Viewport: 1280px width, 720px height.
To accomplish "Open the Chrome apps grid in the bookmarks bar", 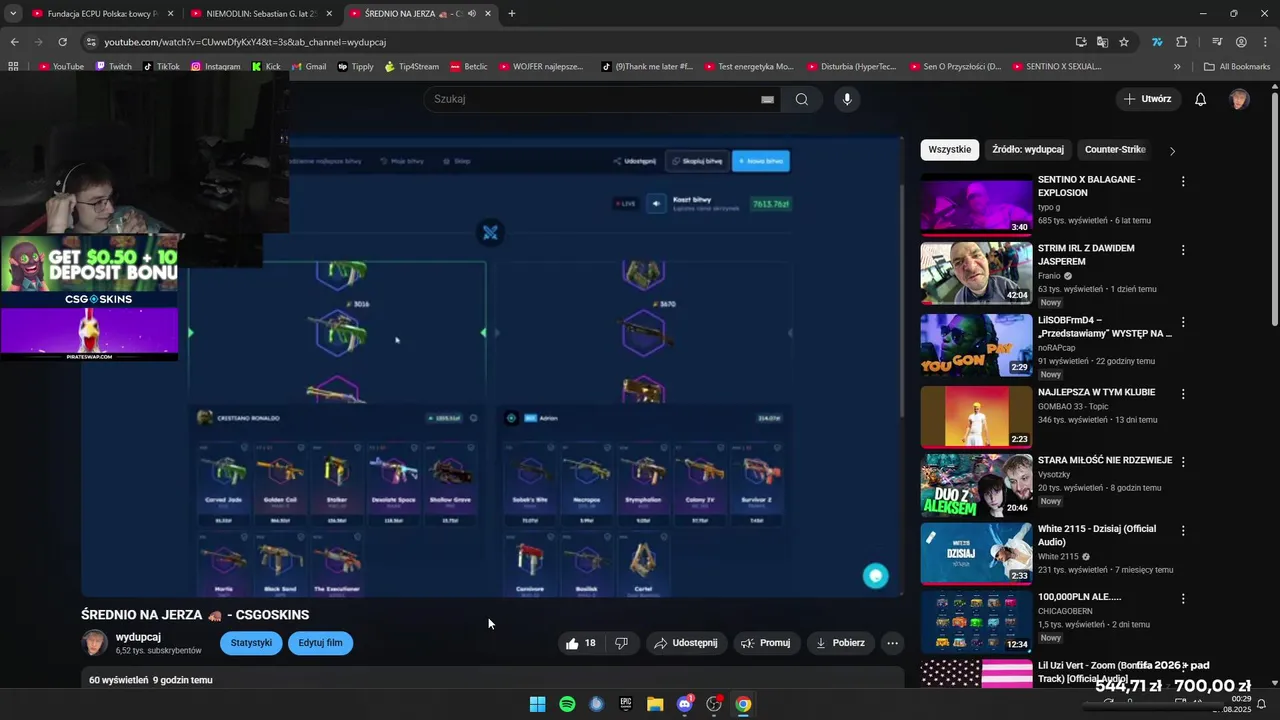I will coord(13,66).
